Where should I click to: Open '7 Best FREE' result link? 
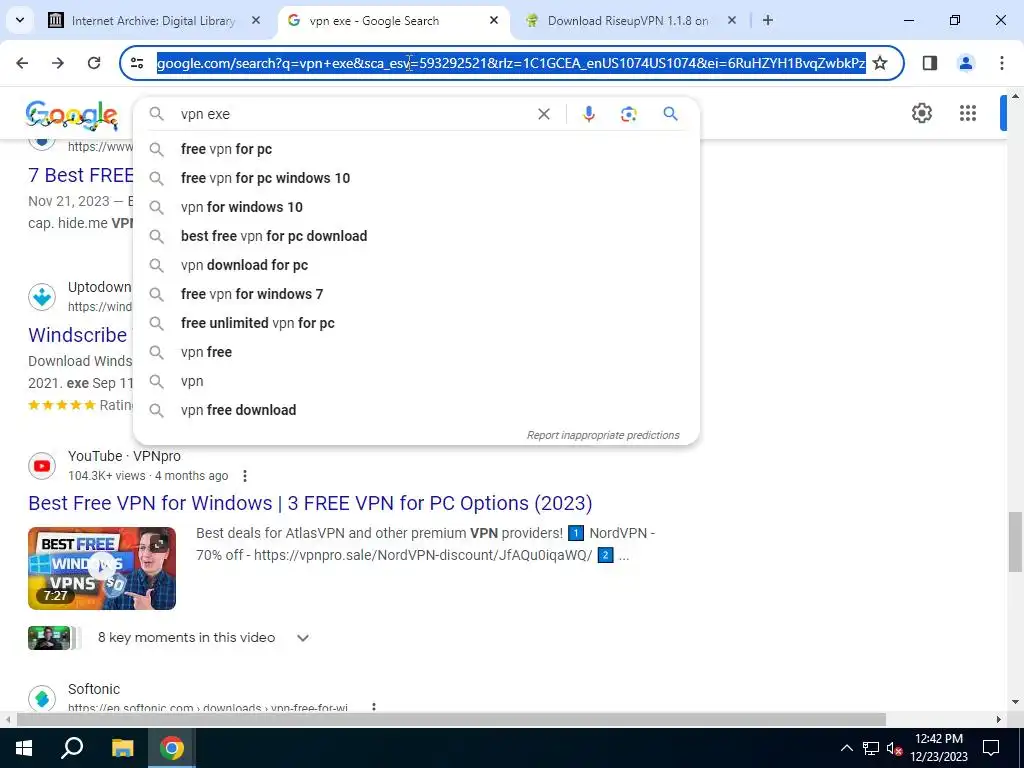tap(80, 175)
